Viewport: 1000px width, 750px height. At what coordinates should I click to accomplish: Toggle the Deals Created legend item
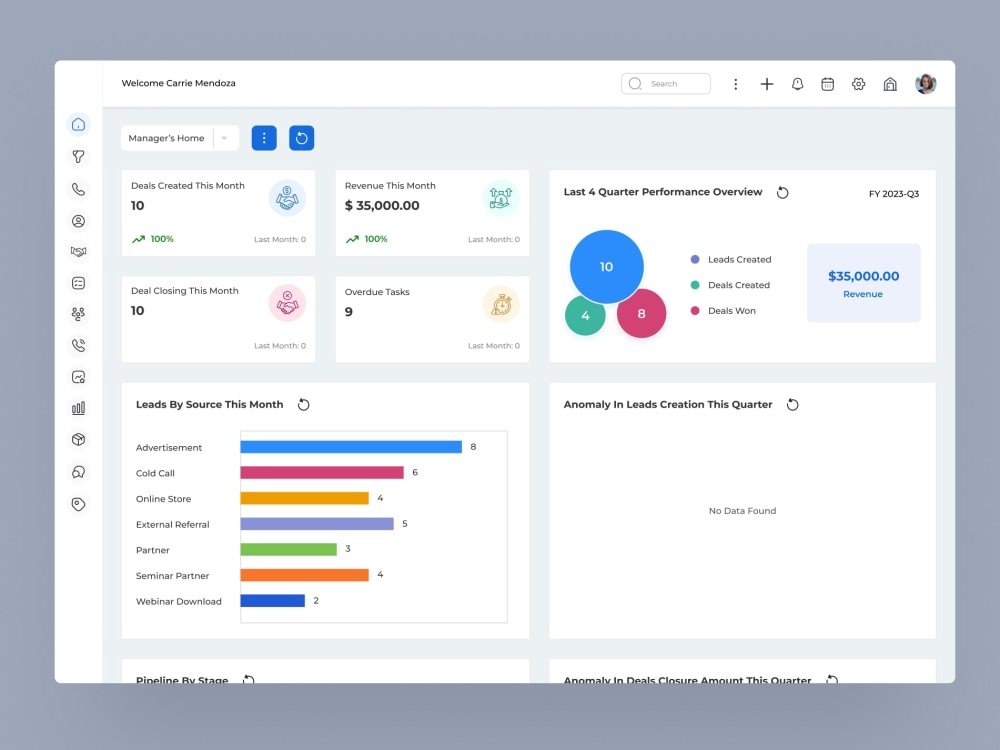coord(730,285)
